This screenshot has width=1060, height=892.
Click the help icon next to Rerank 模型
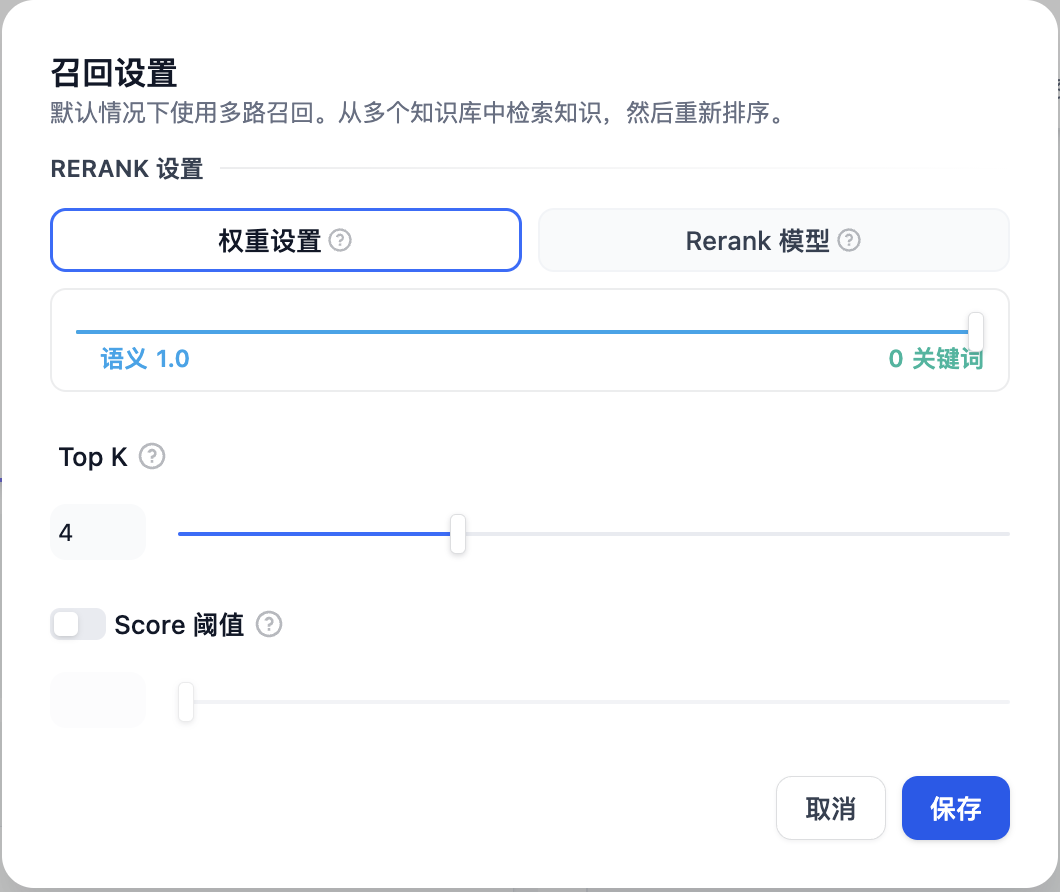click(849, 241)
